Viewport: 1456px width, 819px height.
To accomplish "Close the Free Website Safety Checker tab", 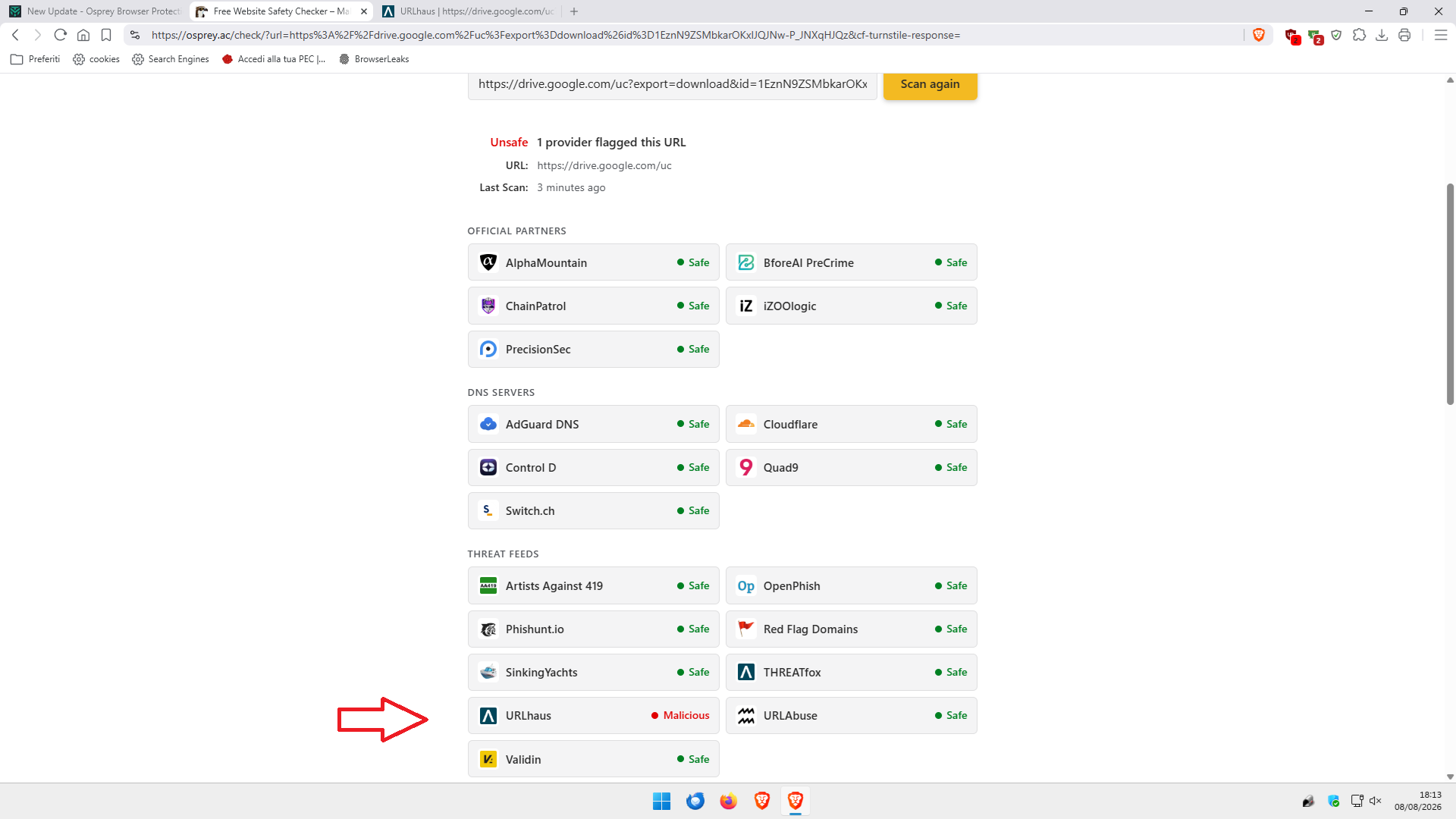I will 364,11.
